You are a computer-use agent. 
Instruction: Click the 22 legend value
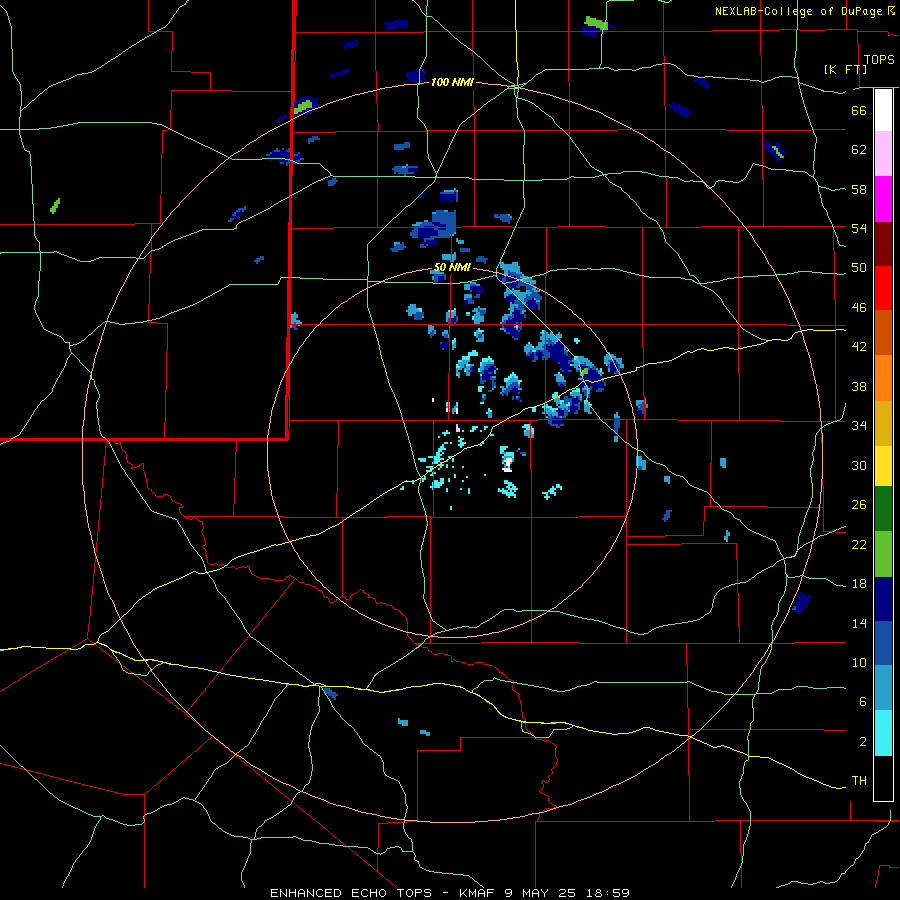click(x=859, y=544)
